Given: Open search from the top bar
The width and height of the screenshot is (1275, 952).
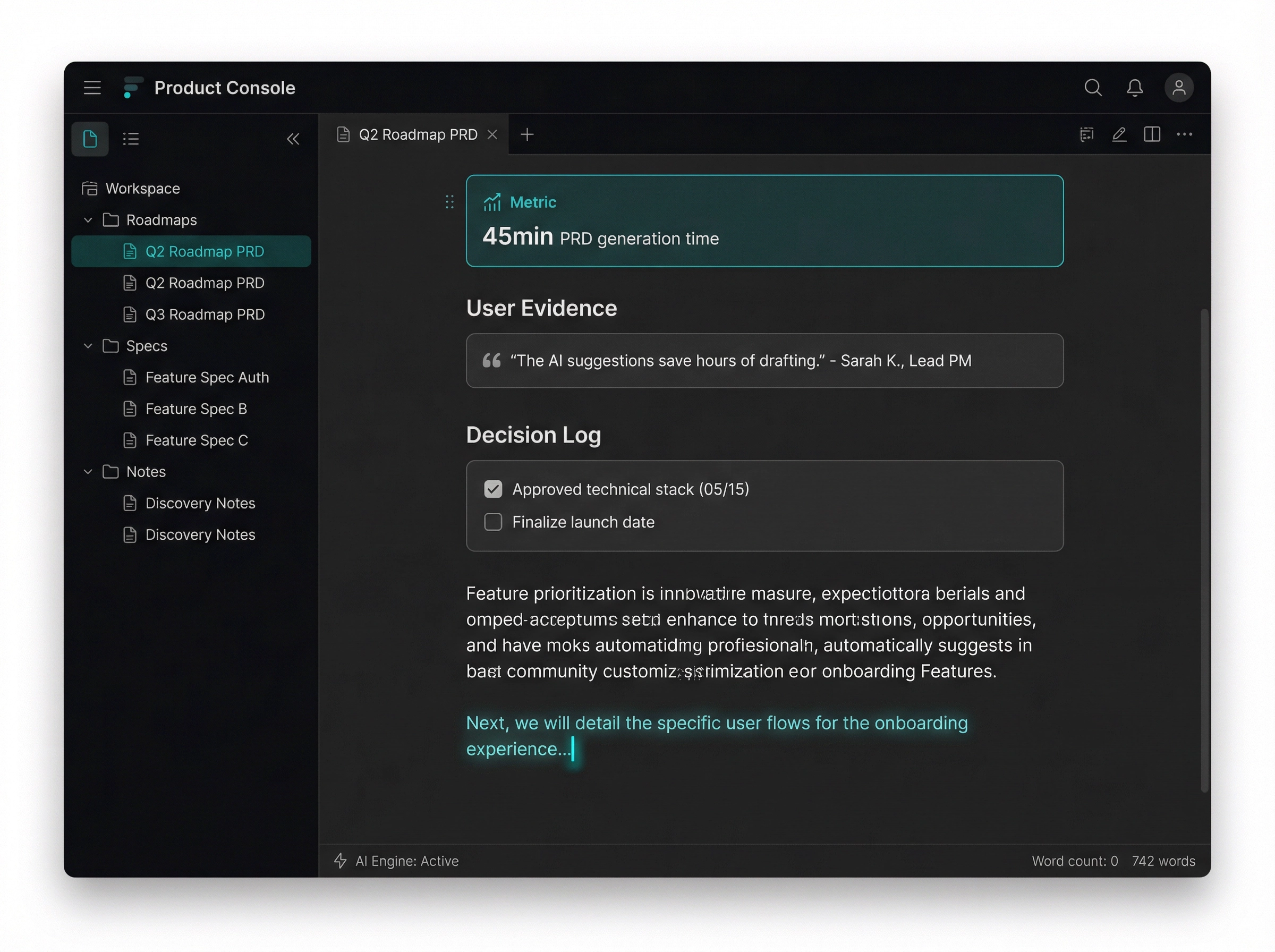Looking at the screenshot, I should (1093, 88).
